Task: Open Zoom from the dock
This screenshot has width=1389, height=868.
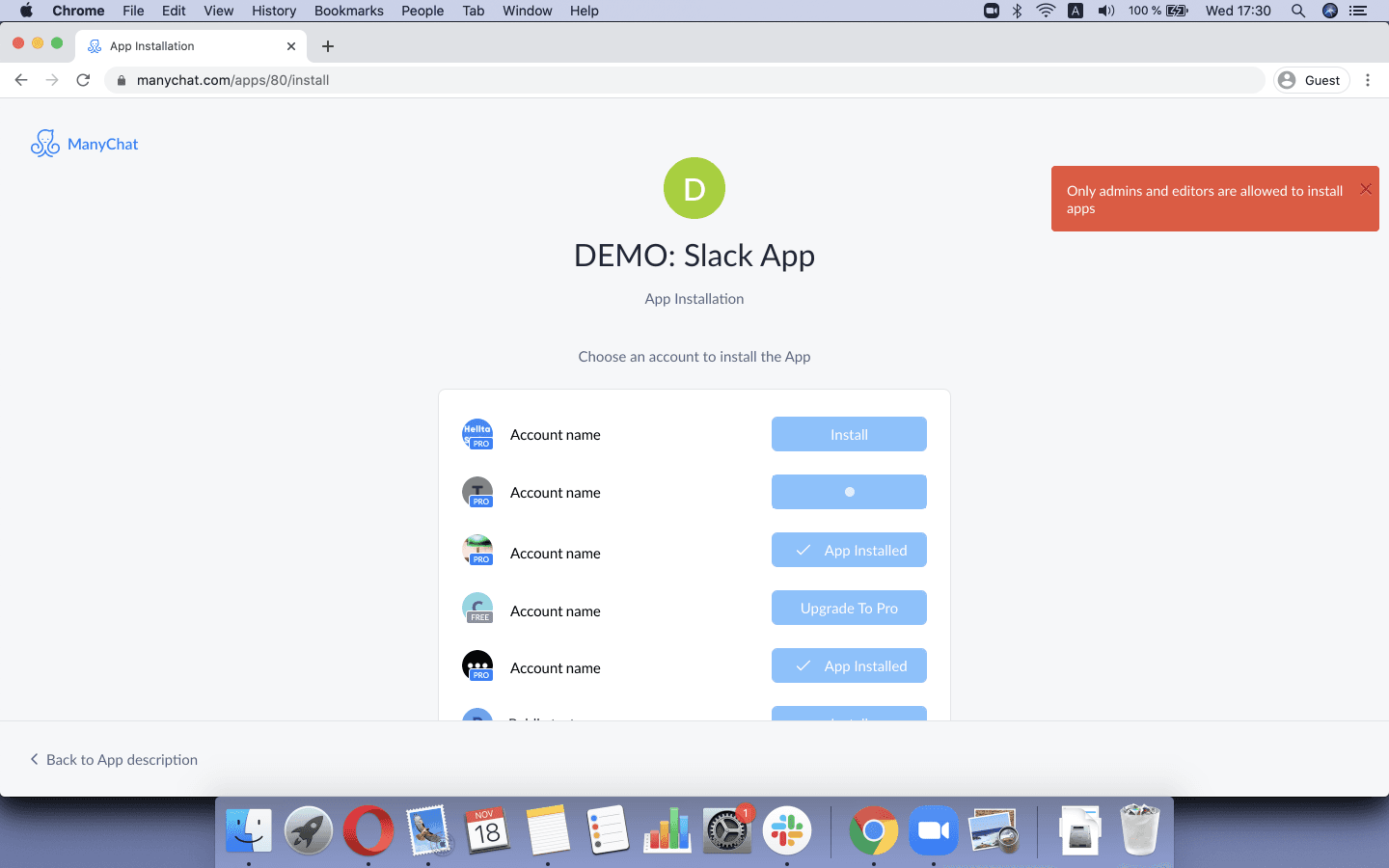Action: tap(934, 830)
